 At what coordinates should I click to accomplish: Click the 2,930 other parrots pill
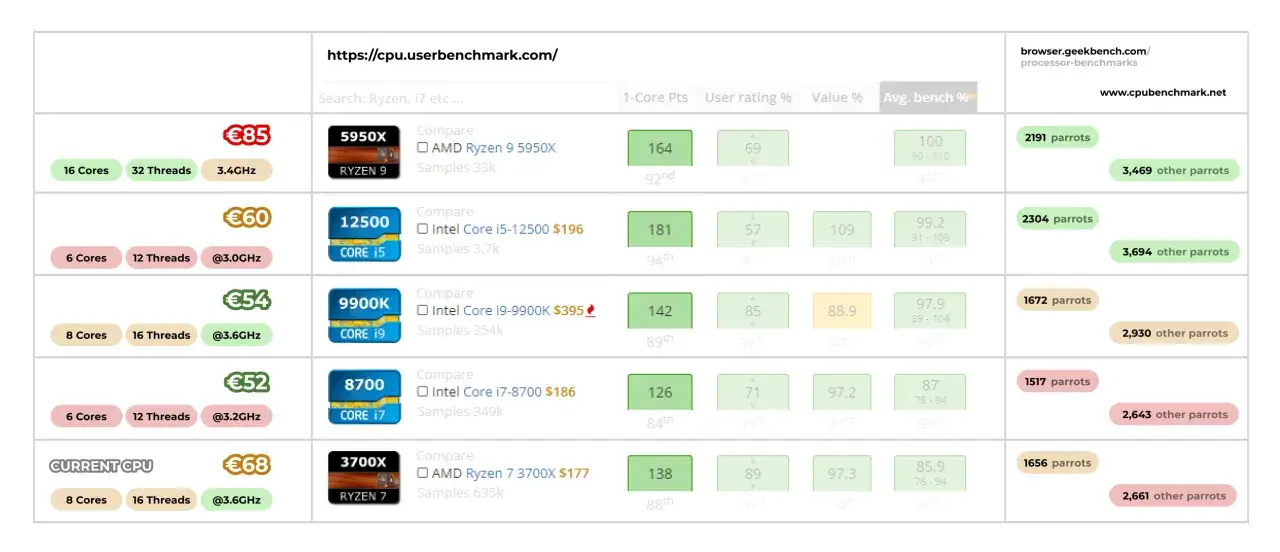click(x=1174, y=333)
